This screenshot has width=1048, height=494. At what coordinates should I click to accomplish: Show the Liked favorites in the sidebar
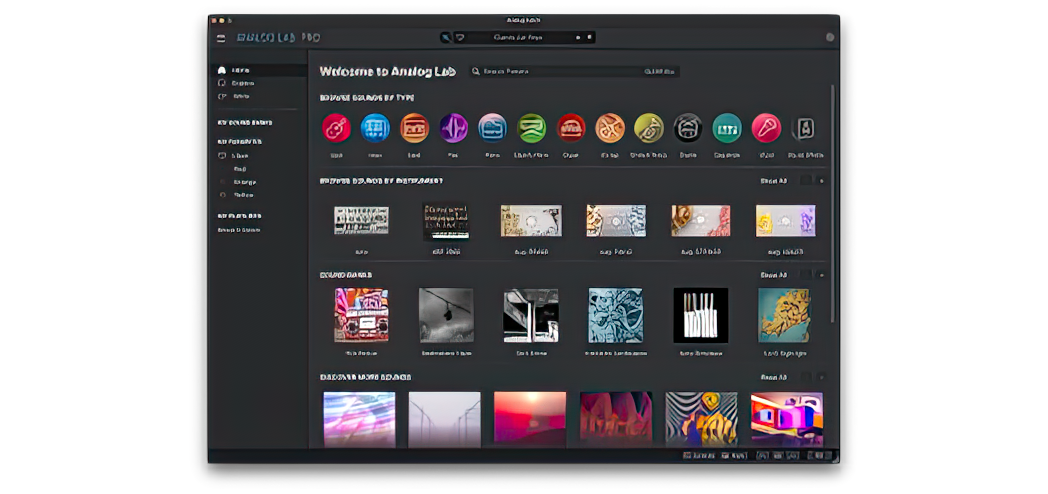pos(240,156)
